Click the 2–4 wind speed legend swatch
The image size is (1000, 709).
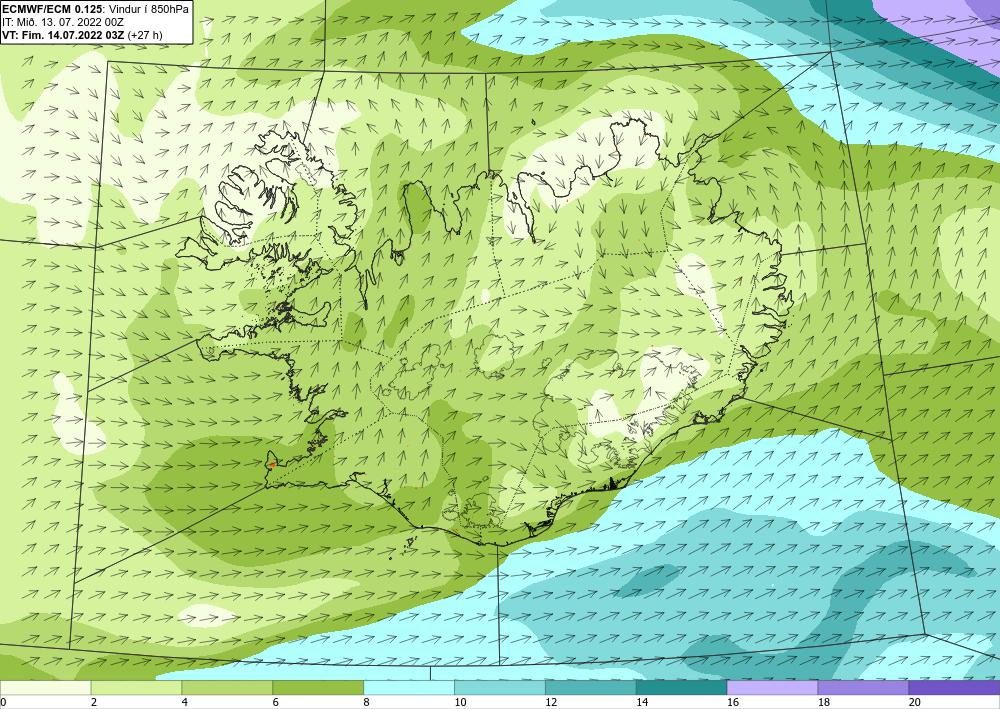(136, 688)
